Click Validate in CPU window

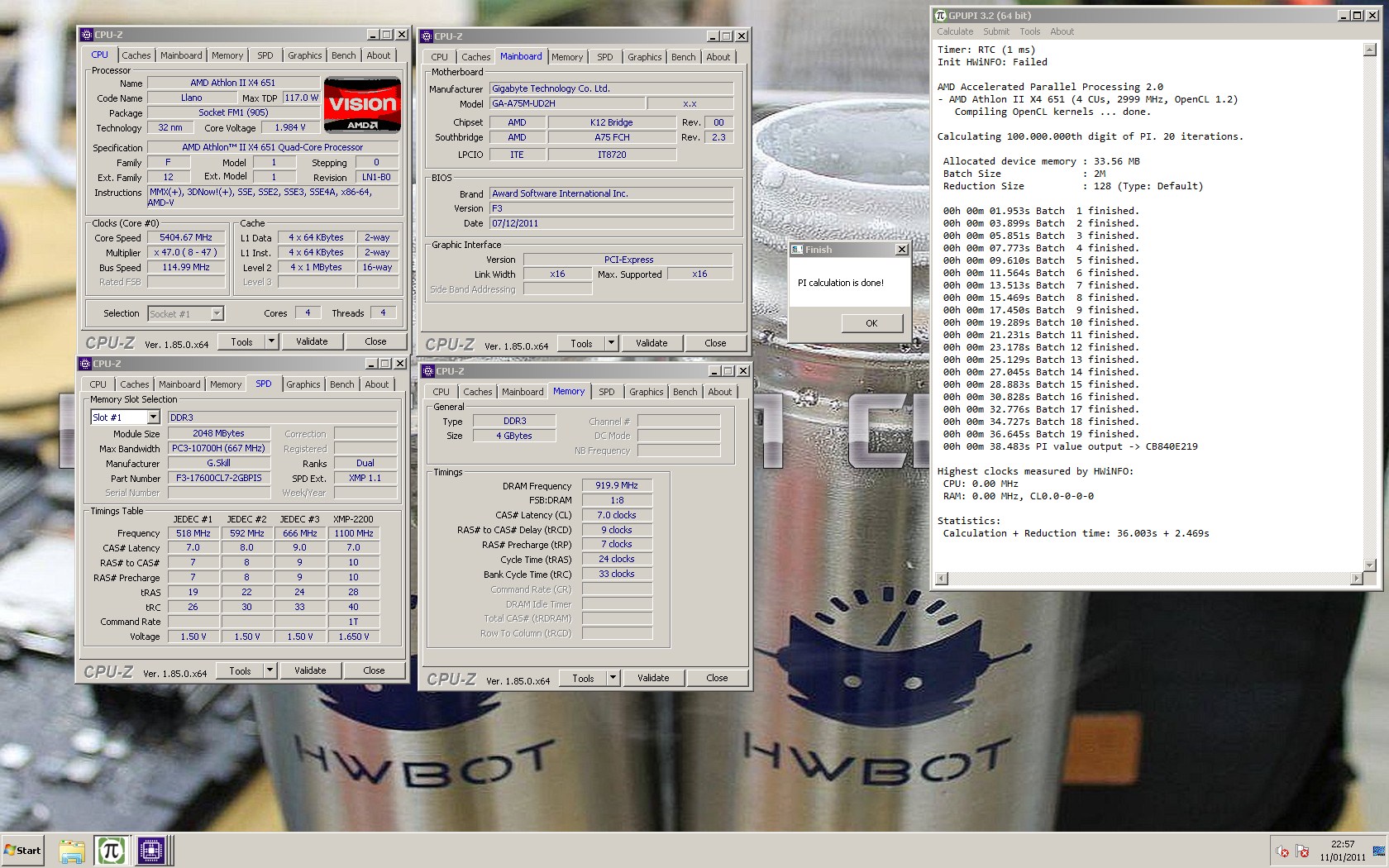(x=312, y=341)
